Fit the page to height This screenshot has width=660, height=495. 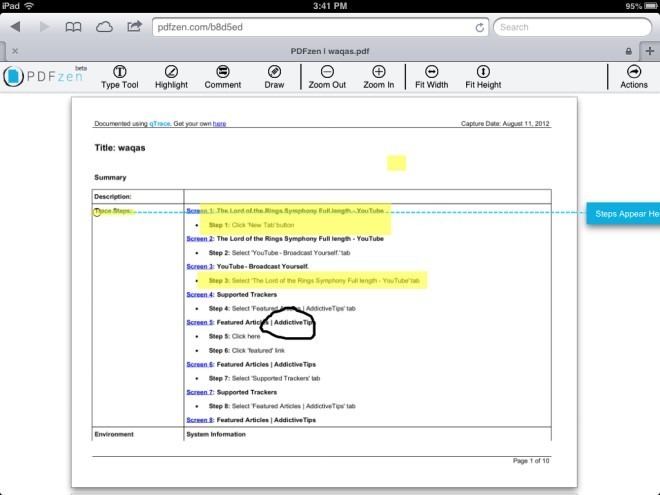483,77
